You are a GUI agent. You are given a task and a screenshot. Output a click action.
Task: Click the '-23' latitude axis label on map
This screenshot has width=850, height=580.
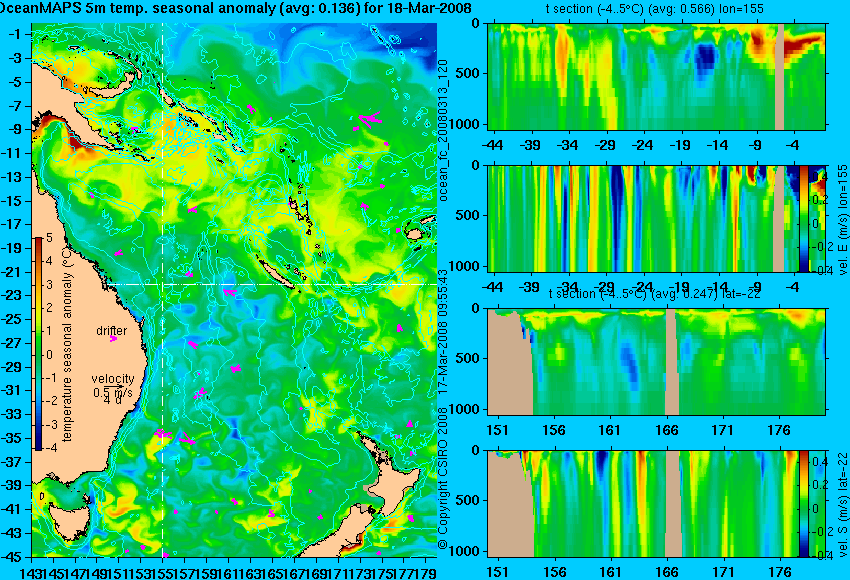[x=12, y=295]
